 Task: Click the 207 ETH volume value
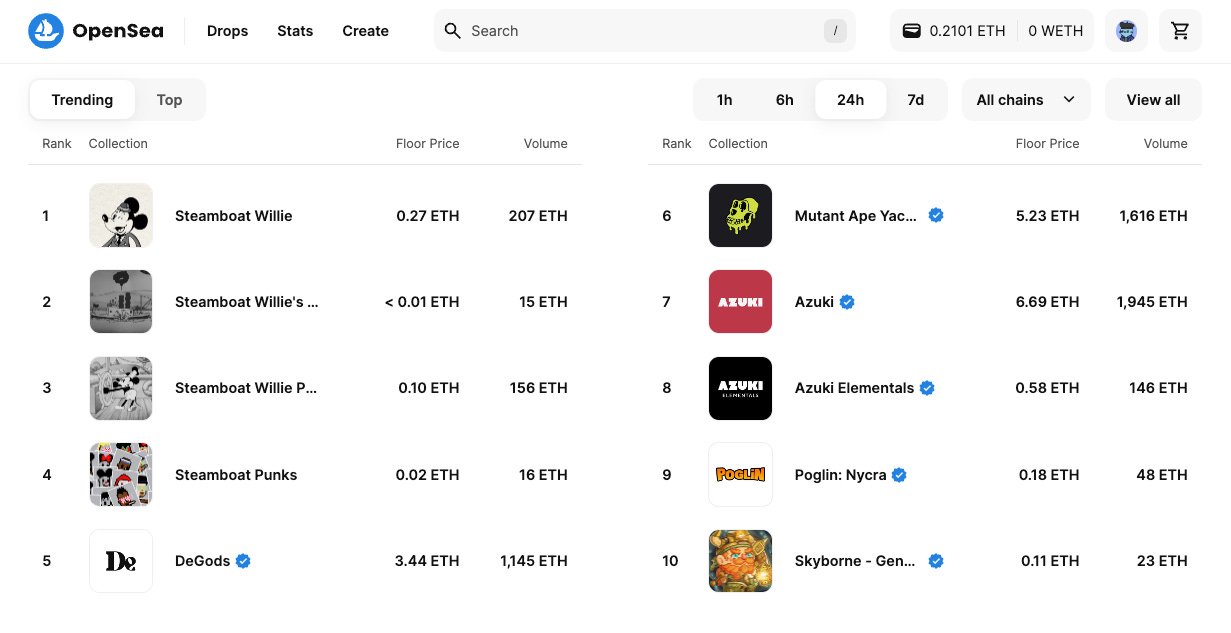tap(538, 215)
